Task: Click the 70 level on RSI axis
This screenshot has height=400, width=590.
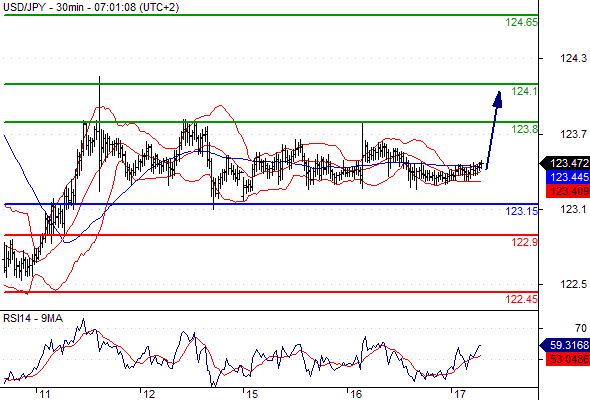Action: pyautogui.click(x=581, y=329)
